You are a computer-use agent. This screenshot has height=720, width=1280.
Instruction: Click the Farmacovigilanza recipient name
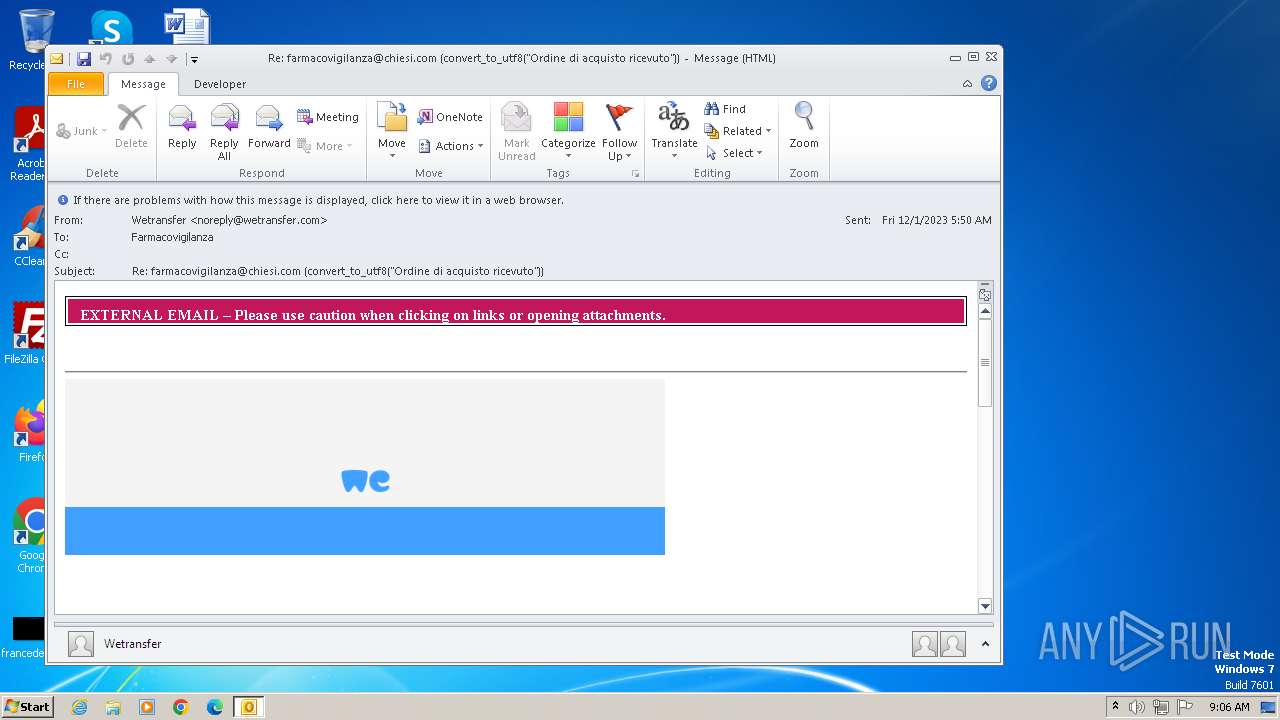[172, 237]
